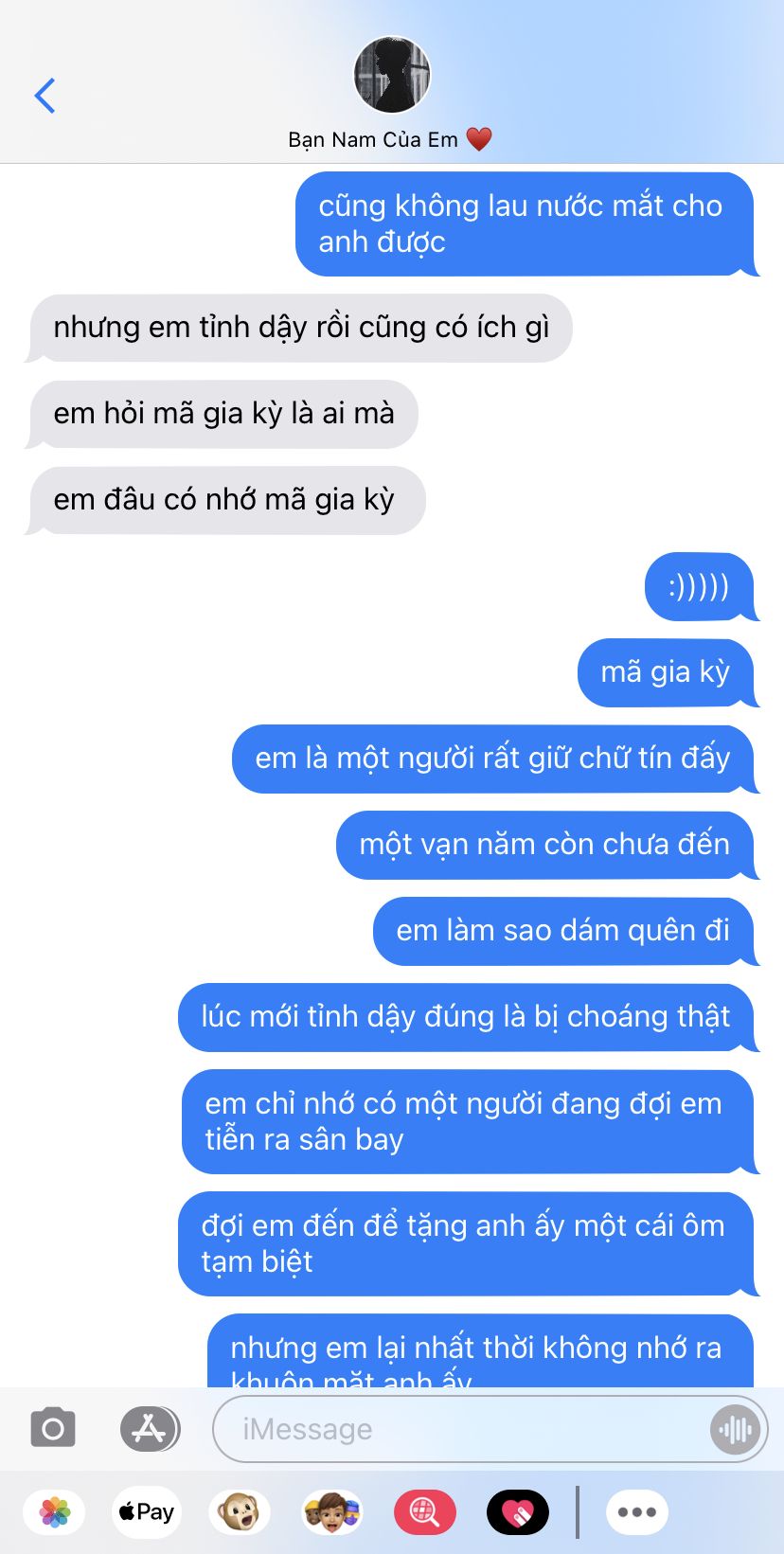
Task: Tap the "em hỏi mã gia kỳ là ai mà" message
Action: 224,414
